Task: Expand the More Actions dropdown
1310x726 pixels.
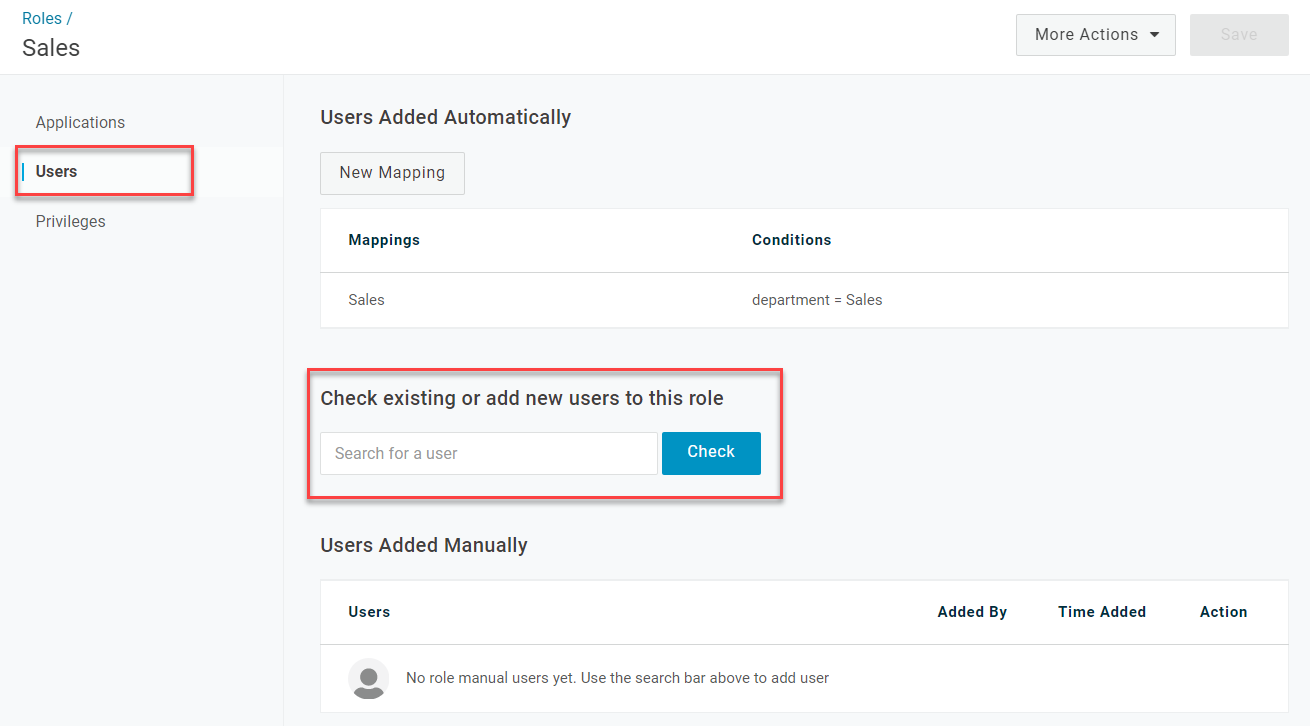Action: 1096,35
